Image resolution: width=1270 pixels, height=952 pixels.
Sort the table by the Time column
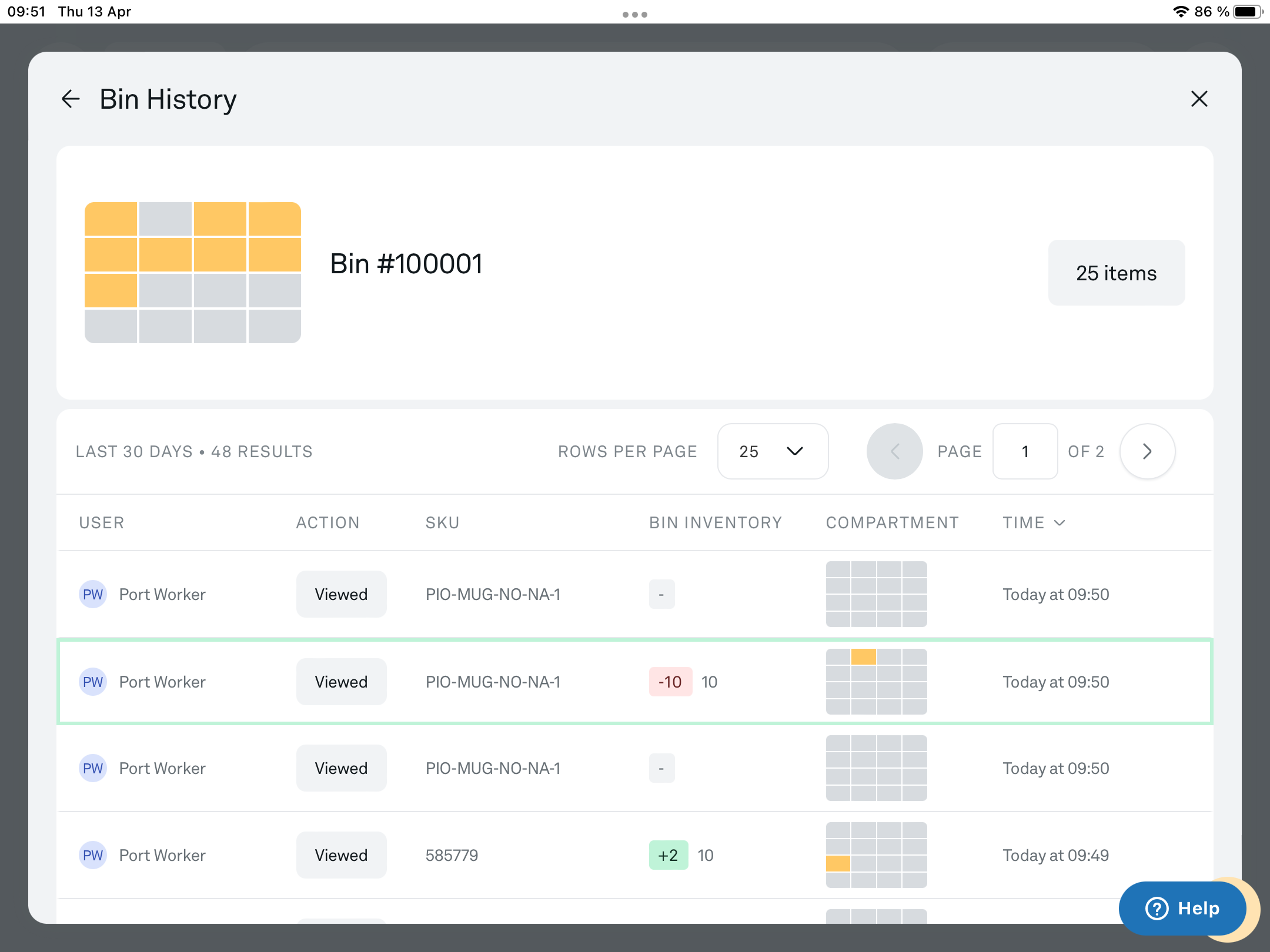point(1034,522)
